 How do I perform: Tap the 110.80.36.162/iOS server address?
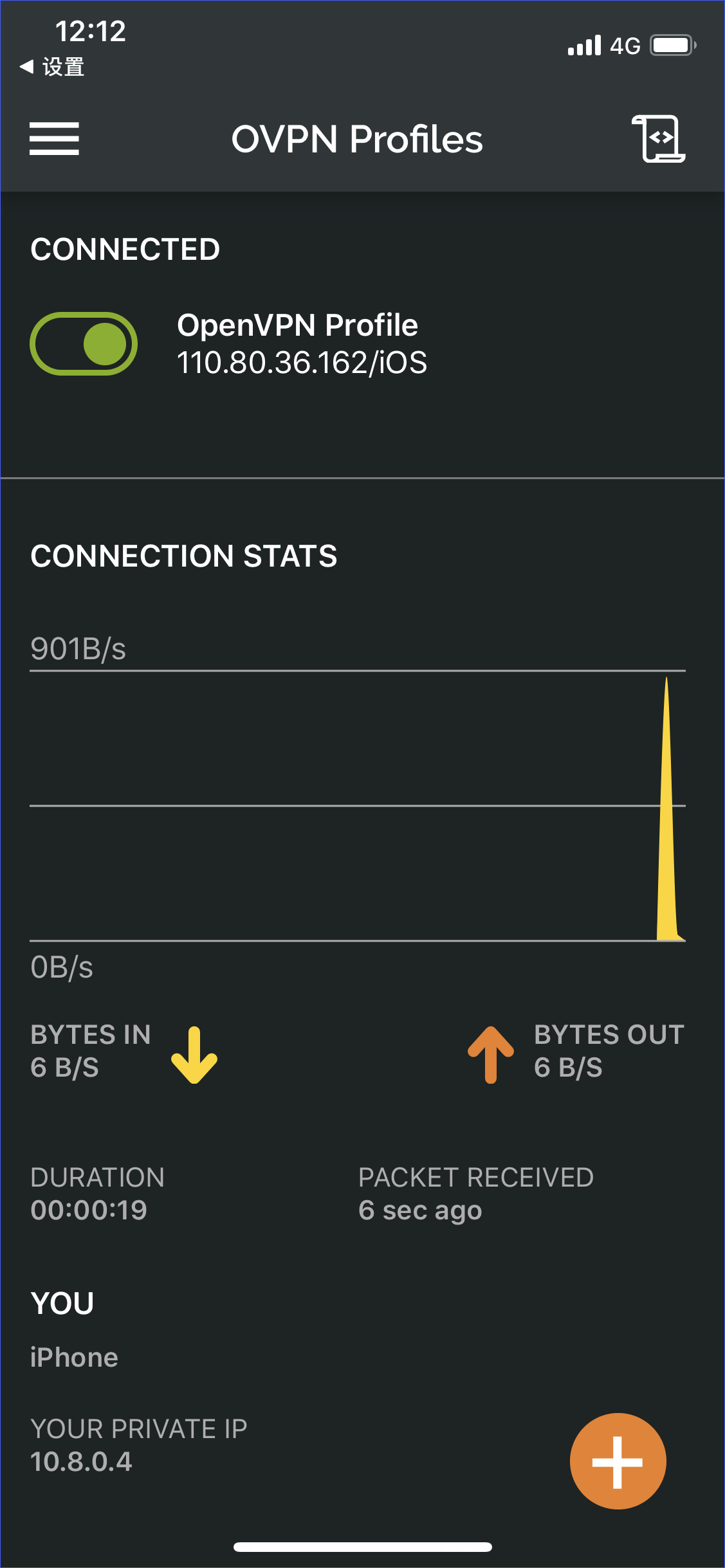[x=302, y=363]
